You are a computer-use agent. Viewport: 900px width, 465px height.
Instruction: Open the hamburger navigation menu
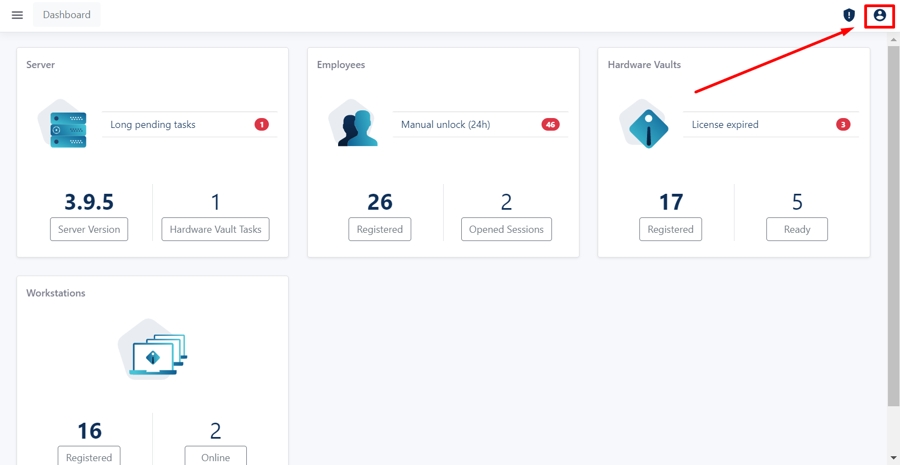tap(17, 15)
